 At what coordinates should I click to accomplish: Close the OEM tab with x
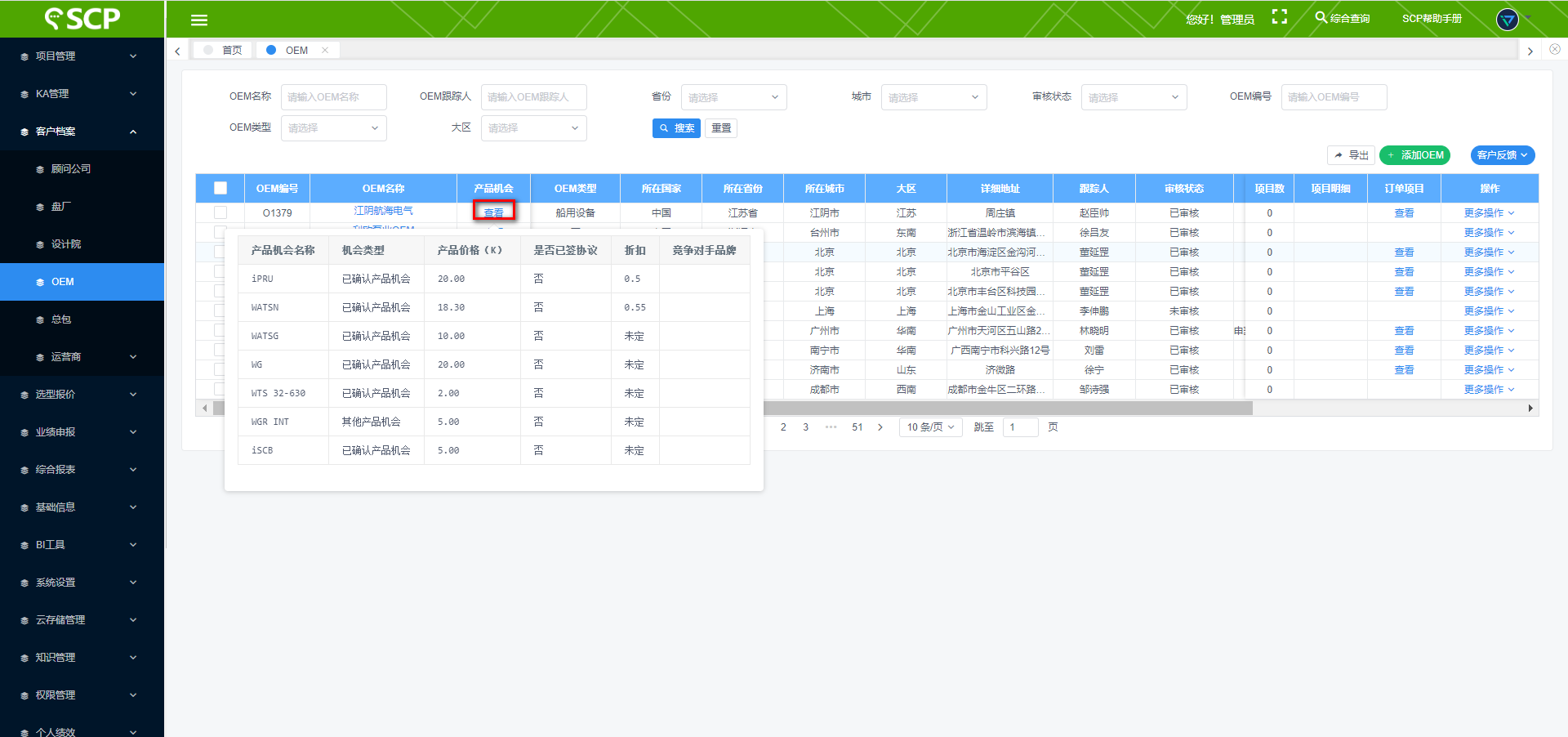(x=325, y=50)
